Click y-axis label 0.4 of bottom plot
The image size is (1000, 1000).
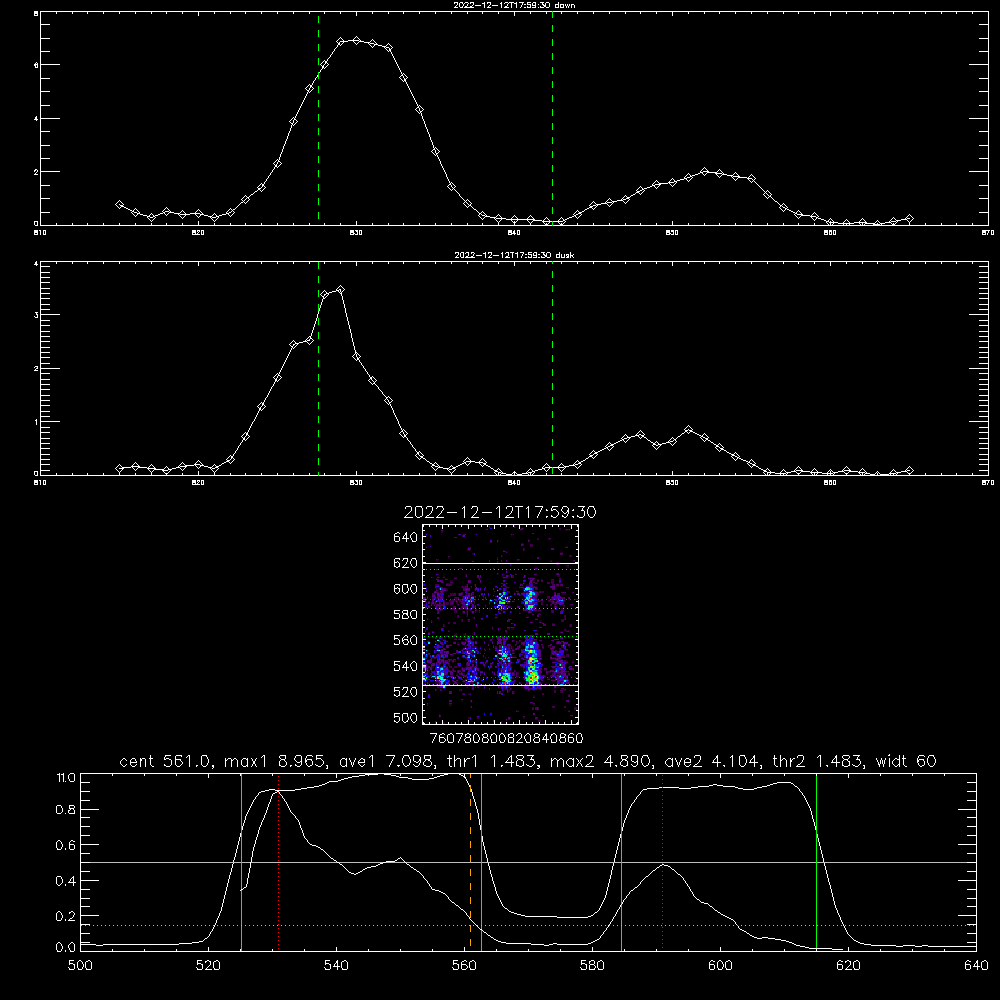66,881
